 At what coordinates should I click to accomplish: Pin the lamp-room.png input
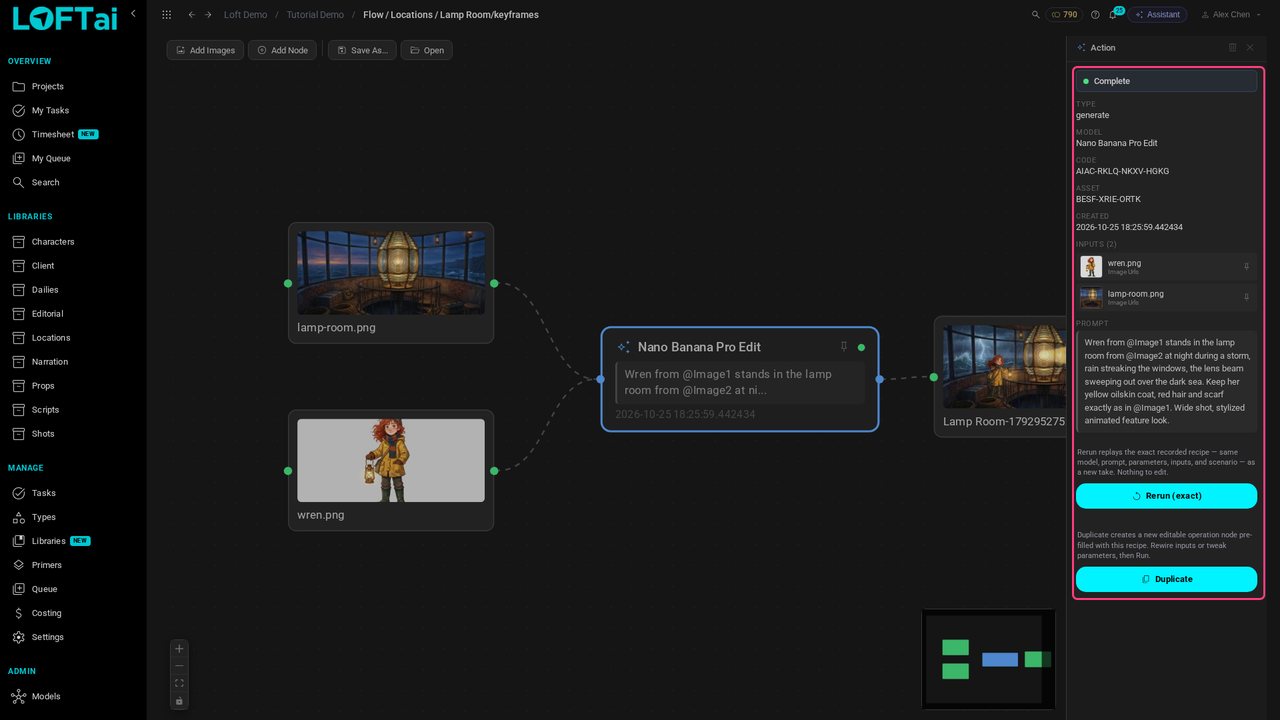point(1246,298)
